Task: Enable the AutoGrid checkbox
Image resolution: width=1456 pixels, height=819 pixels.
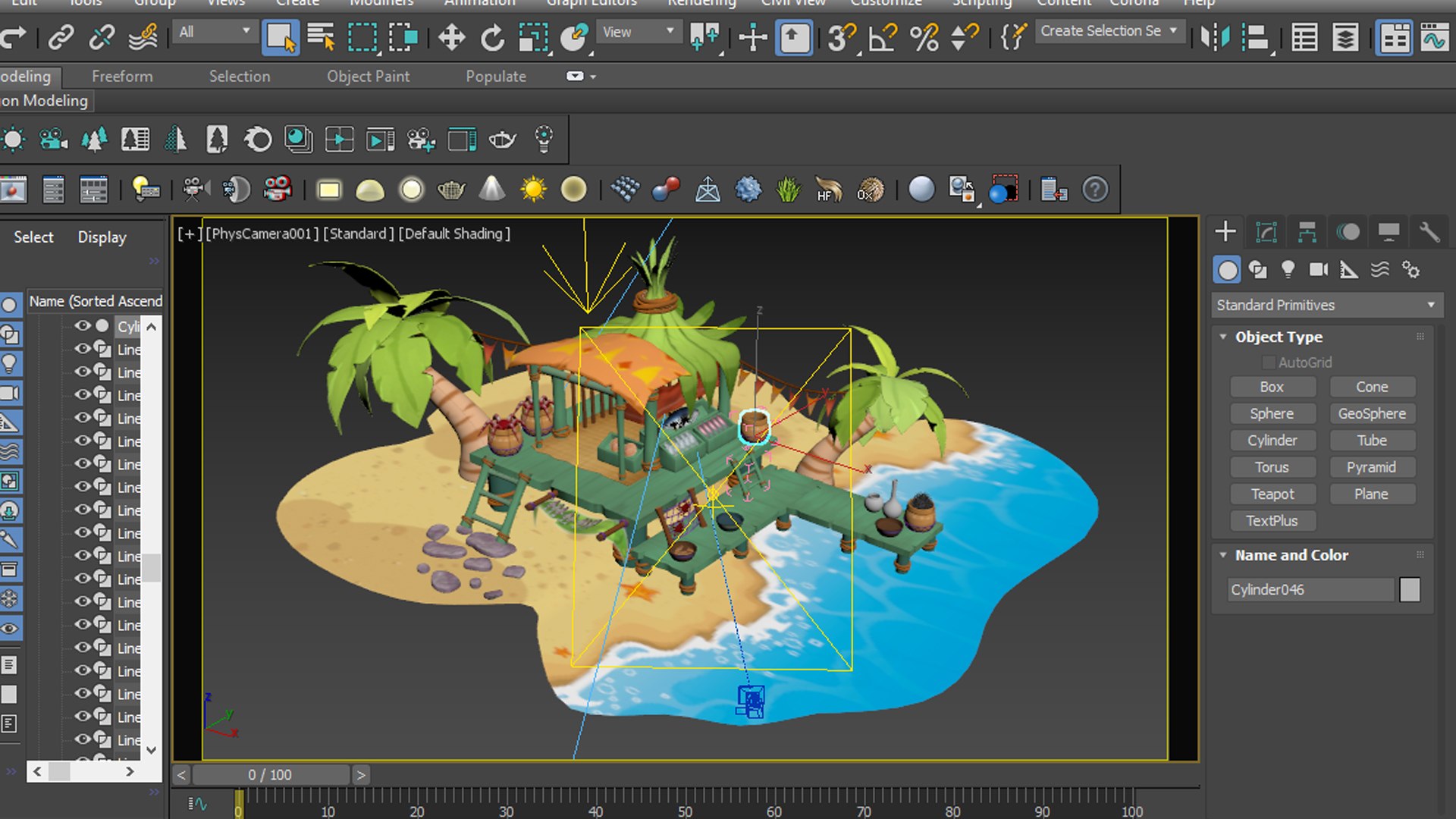Action: point(1268,362)
